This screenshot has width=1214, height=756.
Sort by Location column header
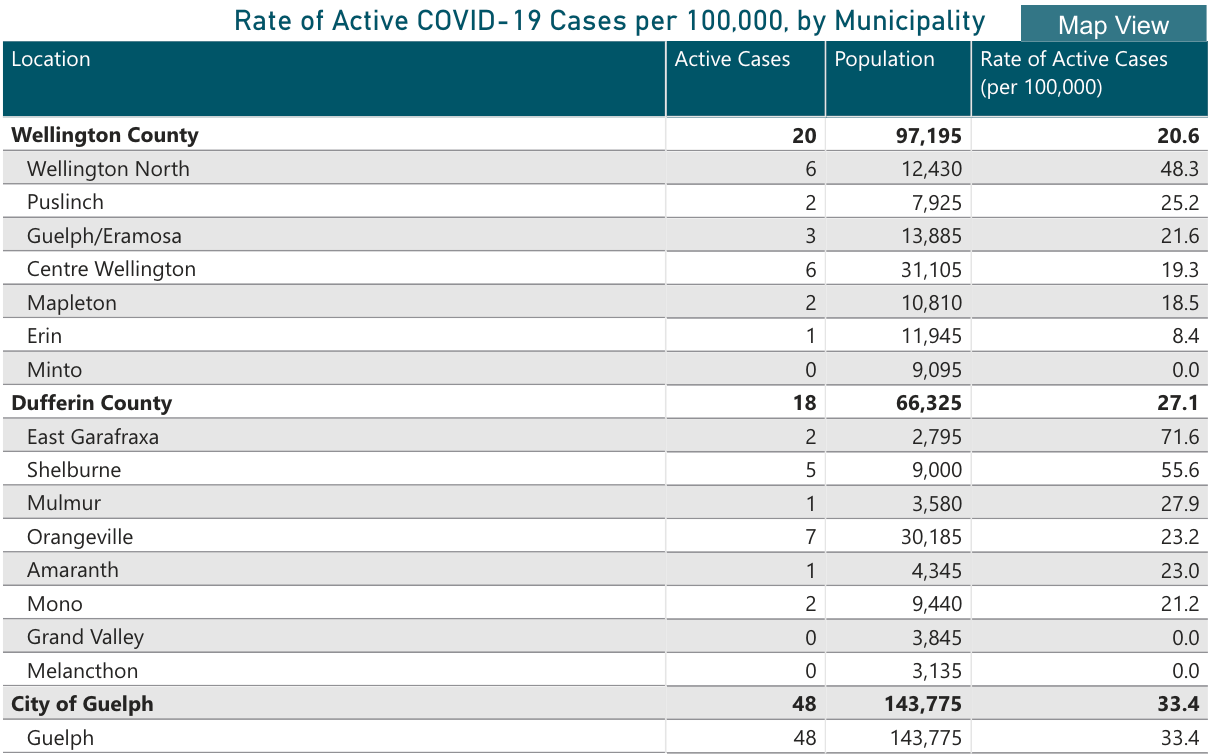click(51, 59)
